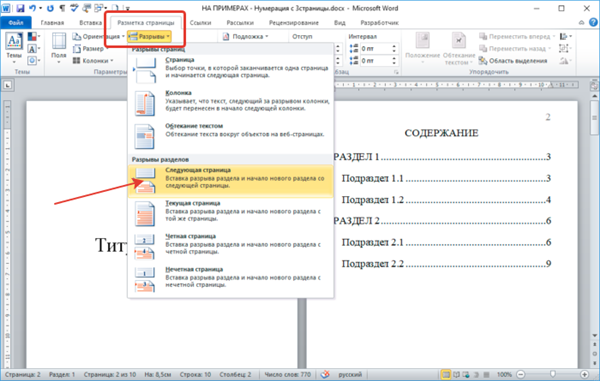This screenshot has height=381, width=600.
Task: Open the Подложка watermark dropdown
Action: (x=246, y=36)
